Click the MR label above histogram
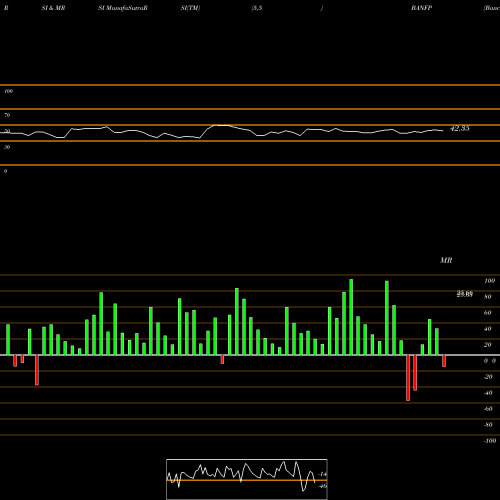 pos(446,260)
